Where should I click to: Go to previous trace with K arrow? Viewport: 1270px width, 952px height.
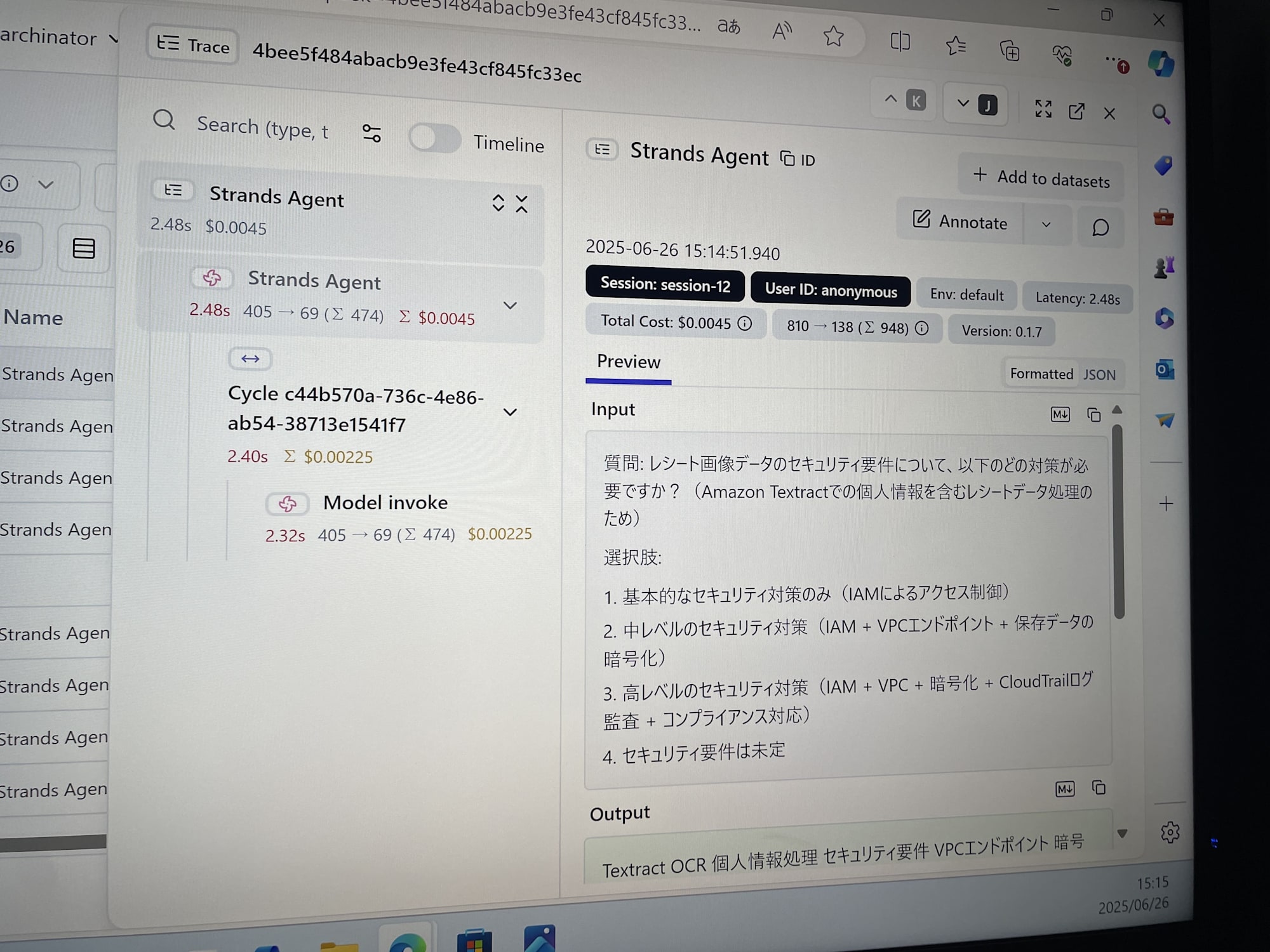click(904, 100)
